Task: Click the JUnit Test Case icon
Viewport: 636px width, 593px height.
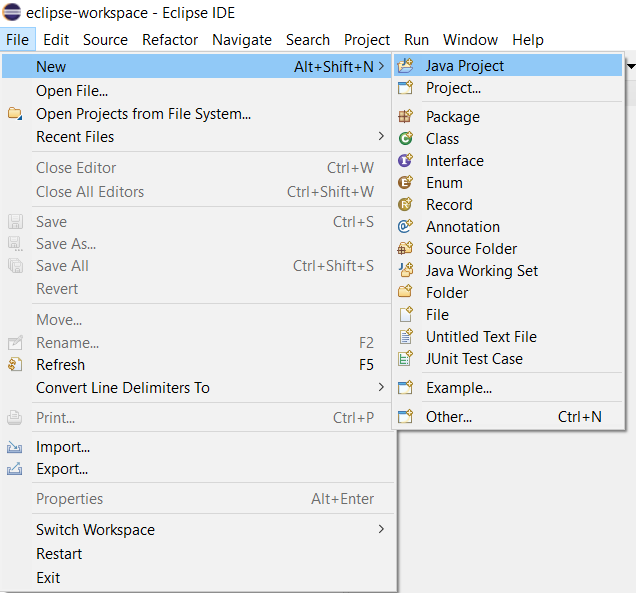Action: (x=405, y=359)
